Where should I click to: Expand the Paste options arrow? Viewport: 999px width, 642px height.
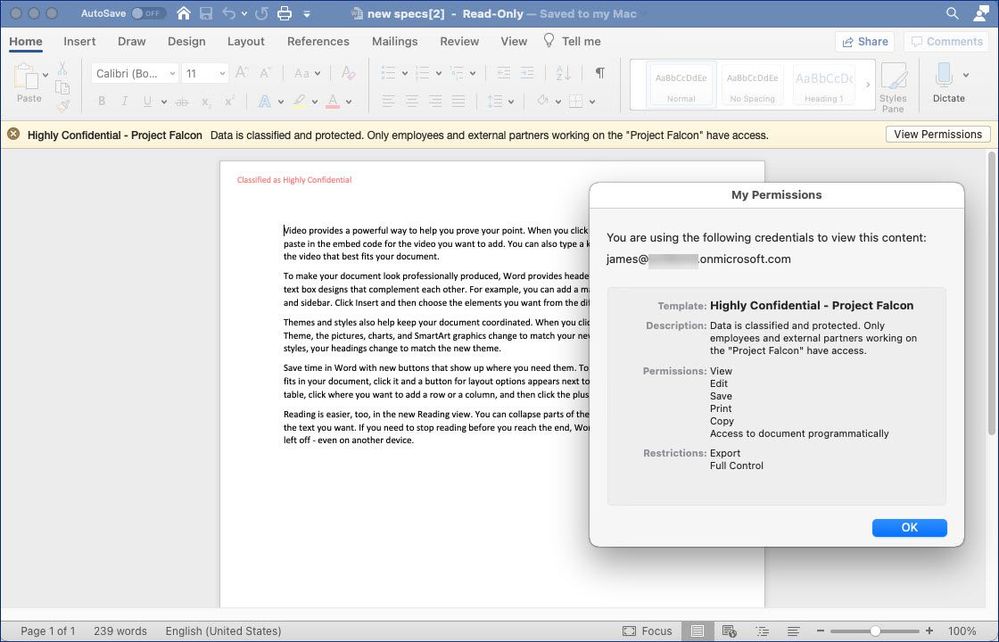(45, 75)
